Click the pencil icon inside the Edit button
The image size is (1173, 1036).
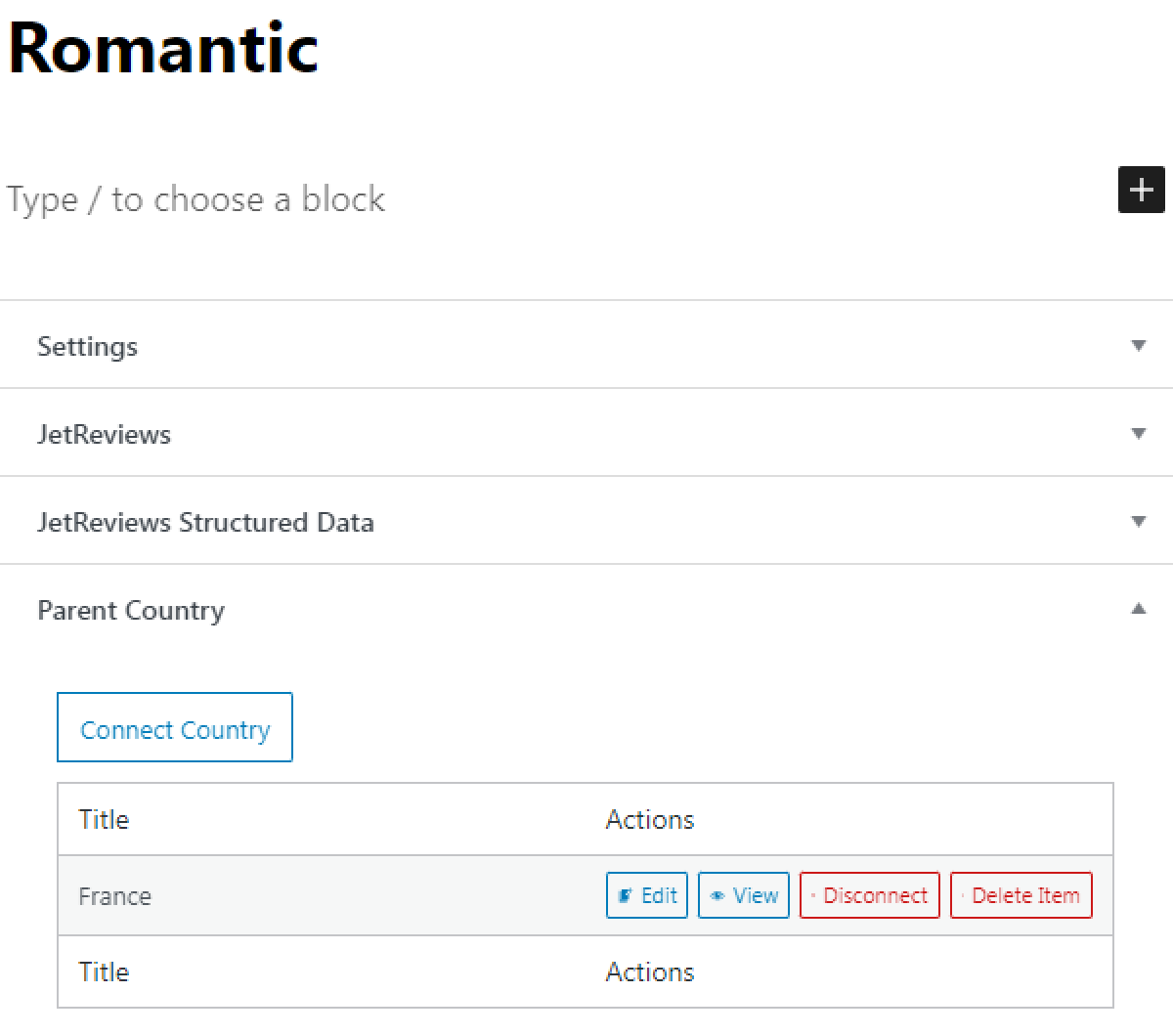point(624,894)
